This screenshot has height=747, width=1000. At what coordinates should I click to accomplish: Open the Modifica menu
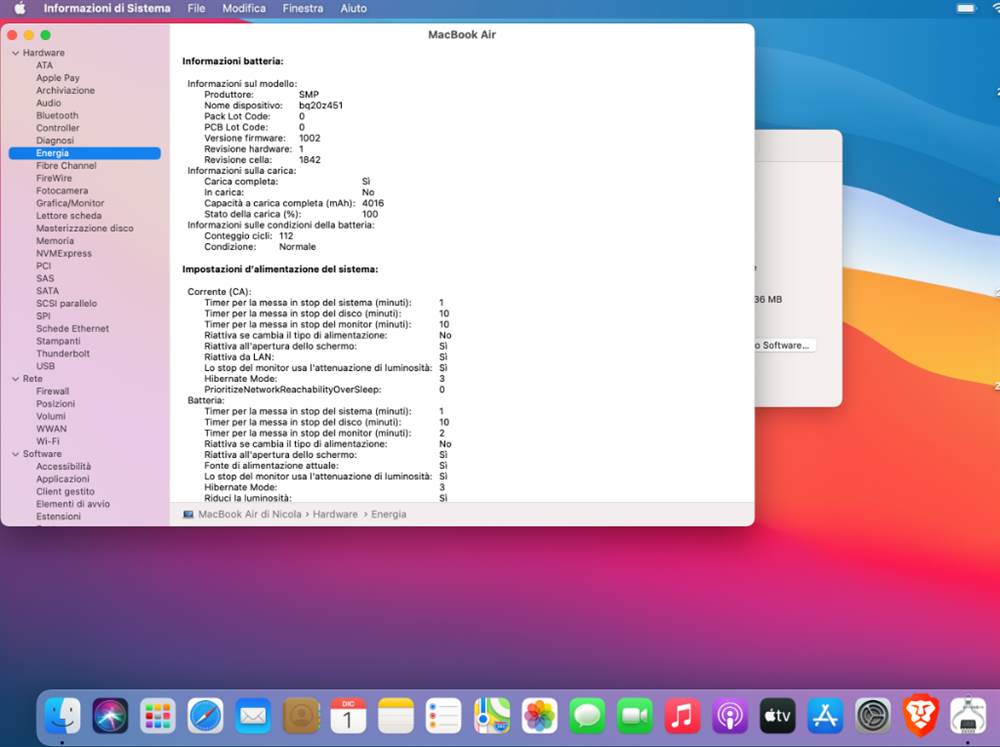[x=244, y=8]
